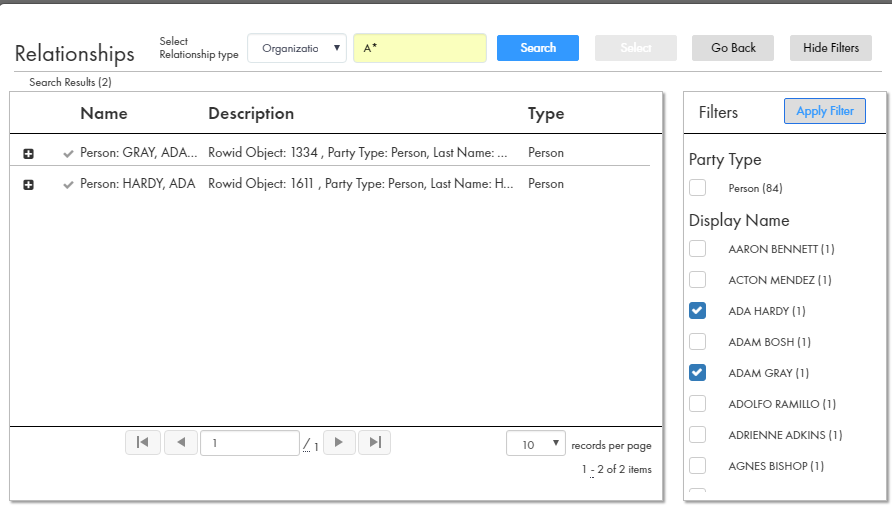Click the Party Type filter heading
The image size is (892, 525).
pos(725,160)
